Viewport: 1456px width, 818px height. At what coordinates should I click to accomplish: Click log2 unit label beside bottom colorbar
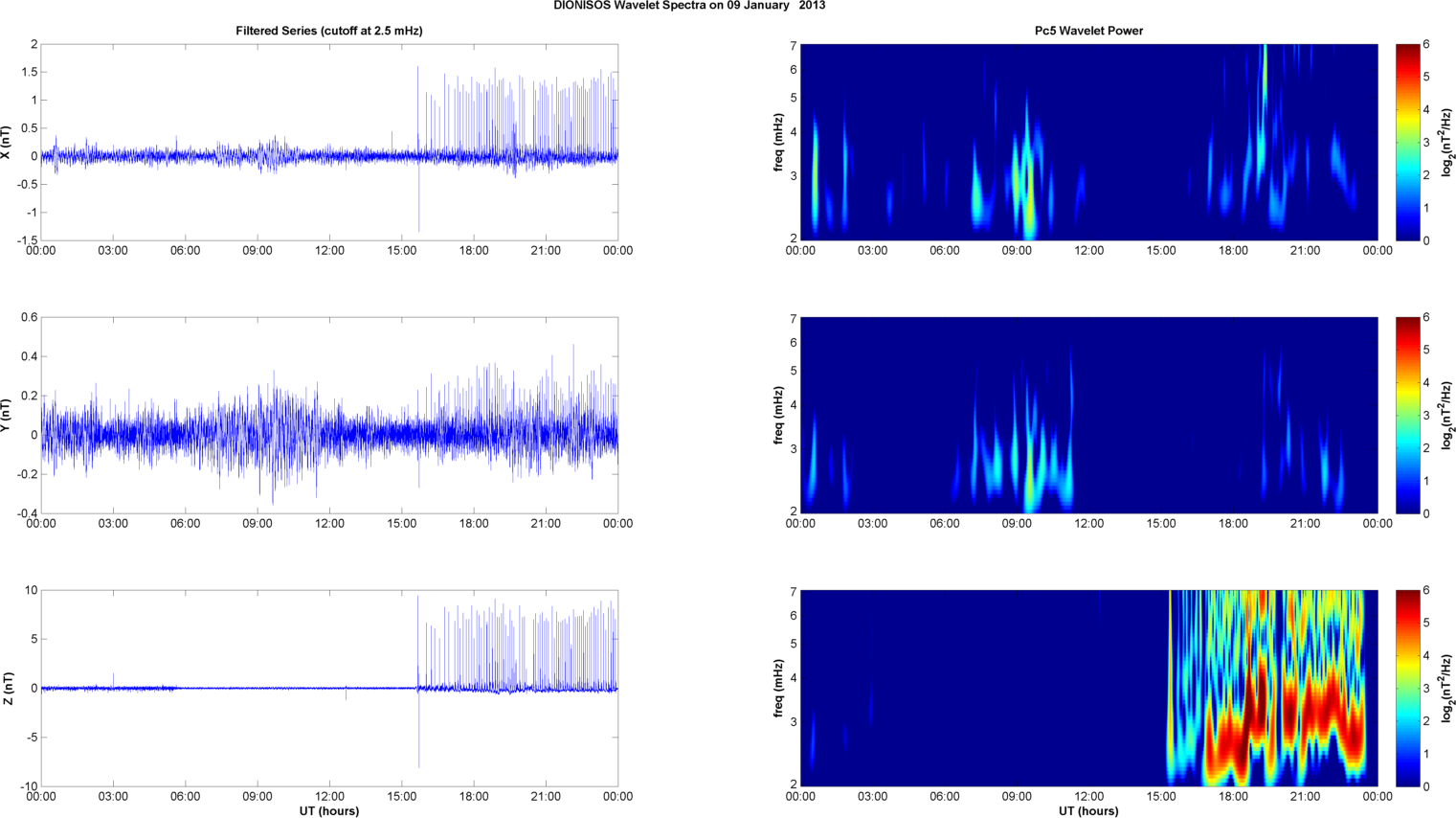[1448, 688]
